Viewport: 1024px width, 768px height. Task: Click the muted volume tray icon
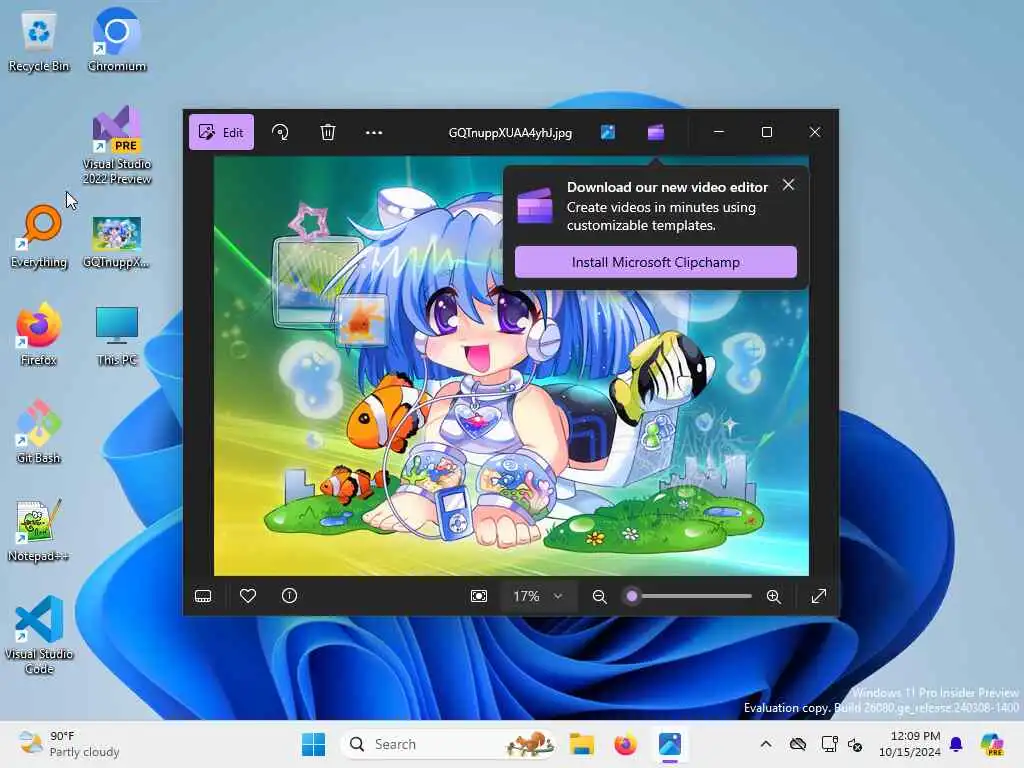[855, 744]
